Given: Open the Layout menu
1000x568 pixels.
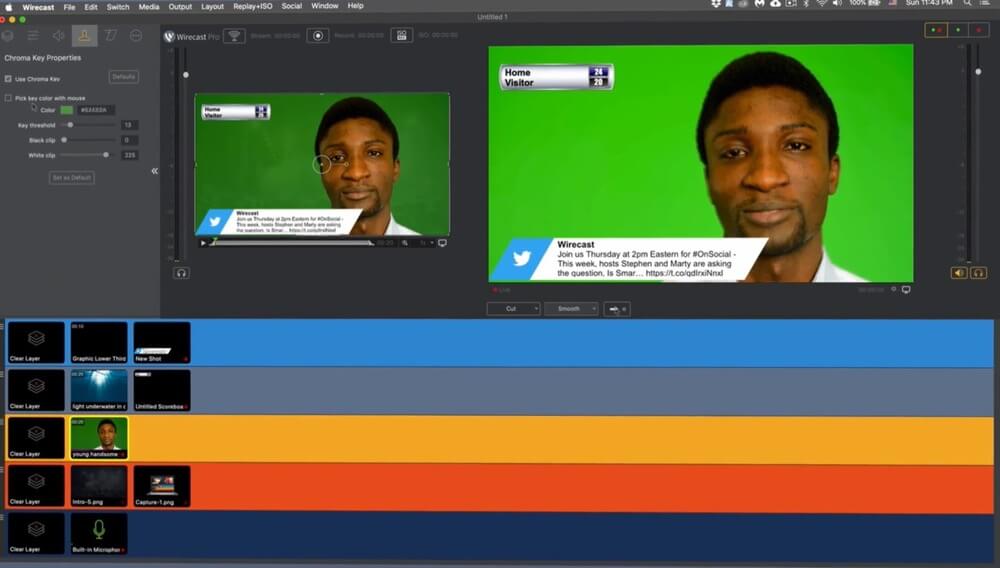Looking at the screenshot, I should 212,6.
